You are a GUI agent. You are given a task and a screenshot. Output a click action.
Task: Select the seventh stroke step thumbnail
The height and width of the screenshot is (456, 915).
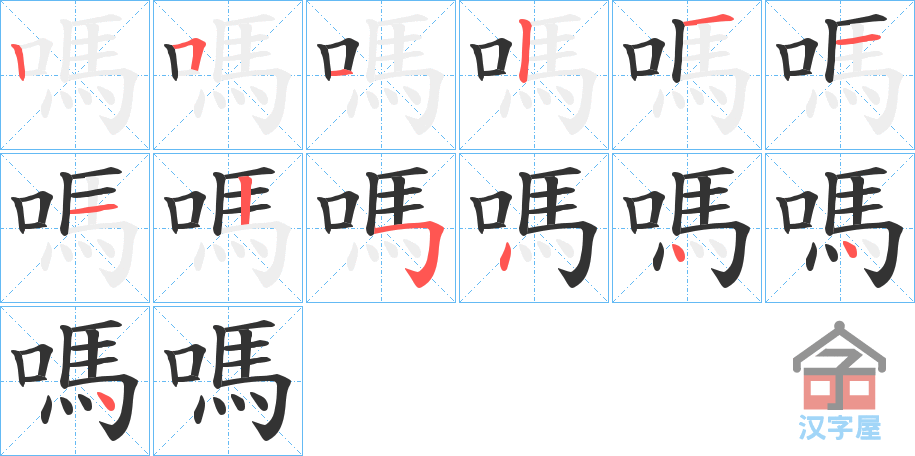[x=75, y=228]
